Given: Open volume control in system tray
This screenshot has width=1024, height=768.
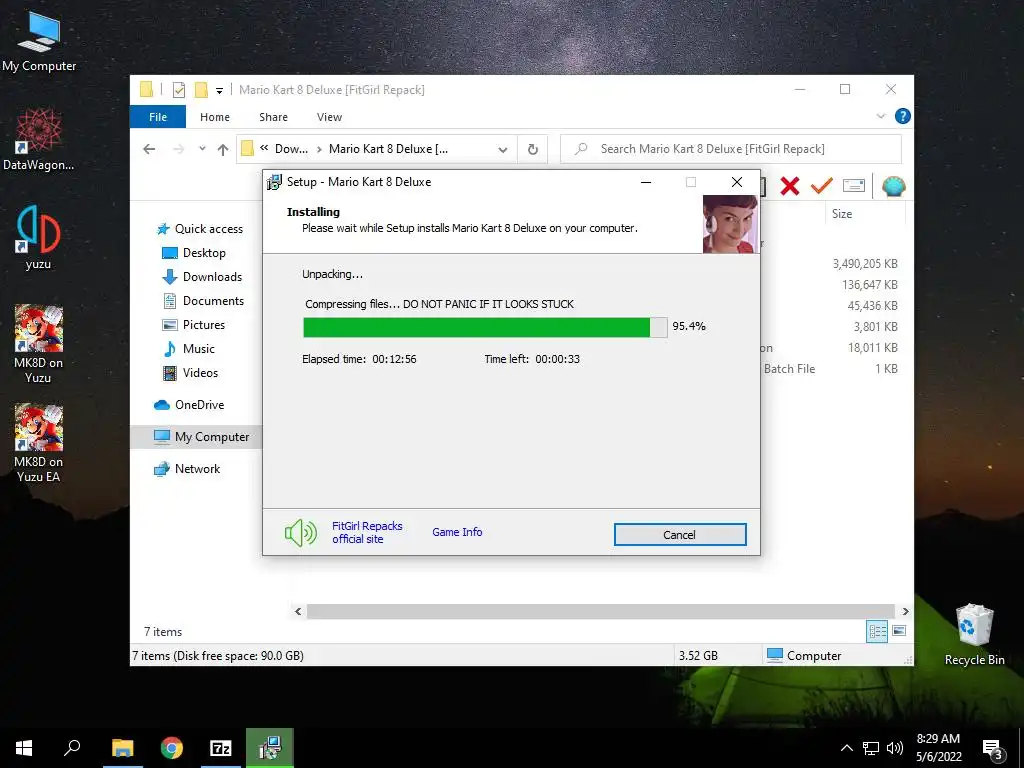Looking at the screenshot, I should 895,748.
